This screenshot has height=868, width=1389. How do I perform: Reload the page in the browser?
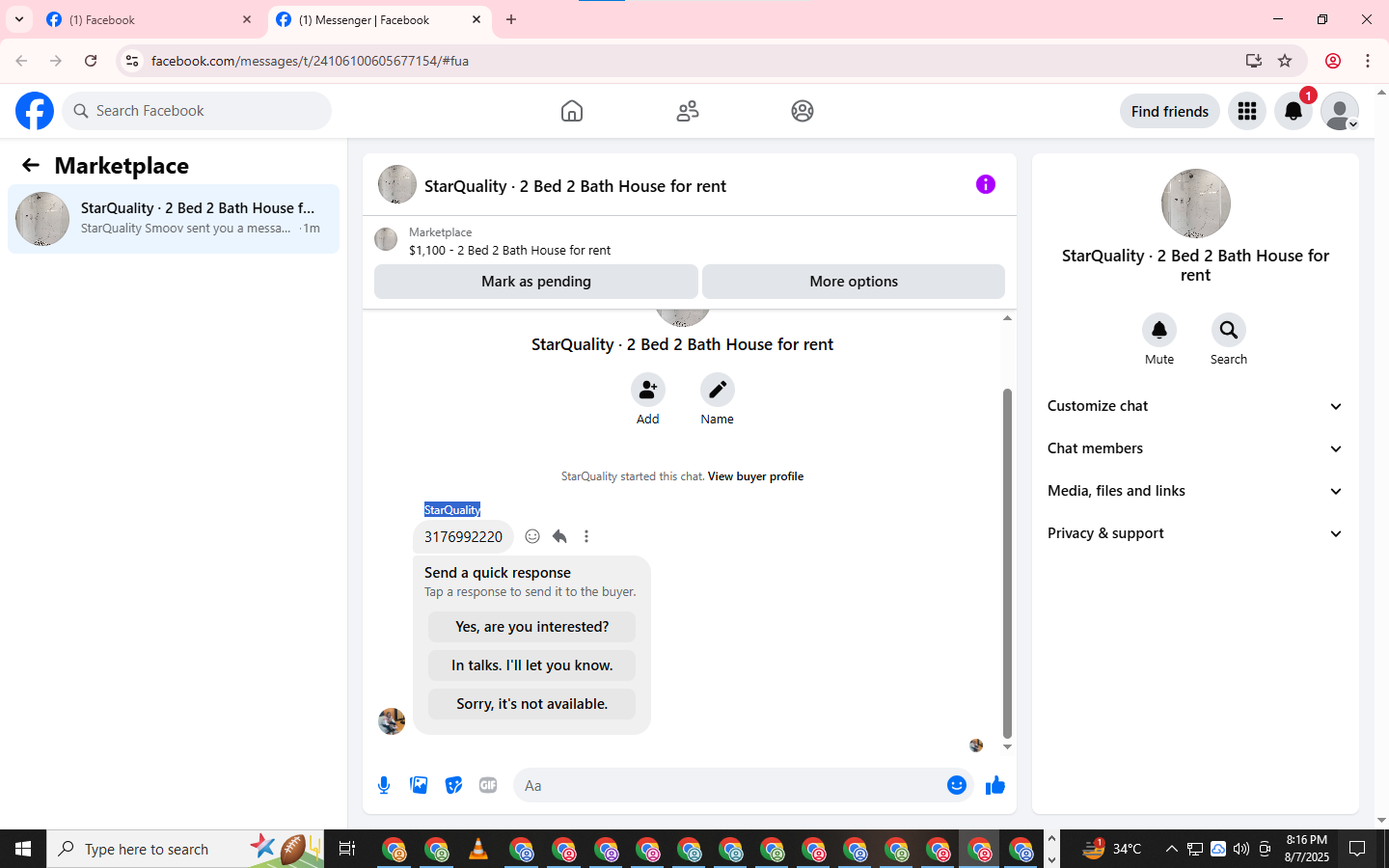point(91,61)
